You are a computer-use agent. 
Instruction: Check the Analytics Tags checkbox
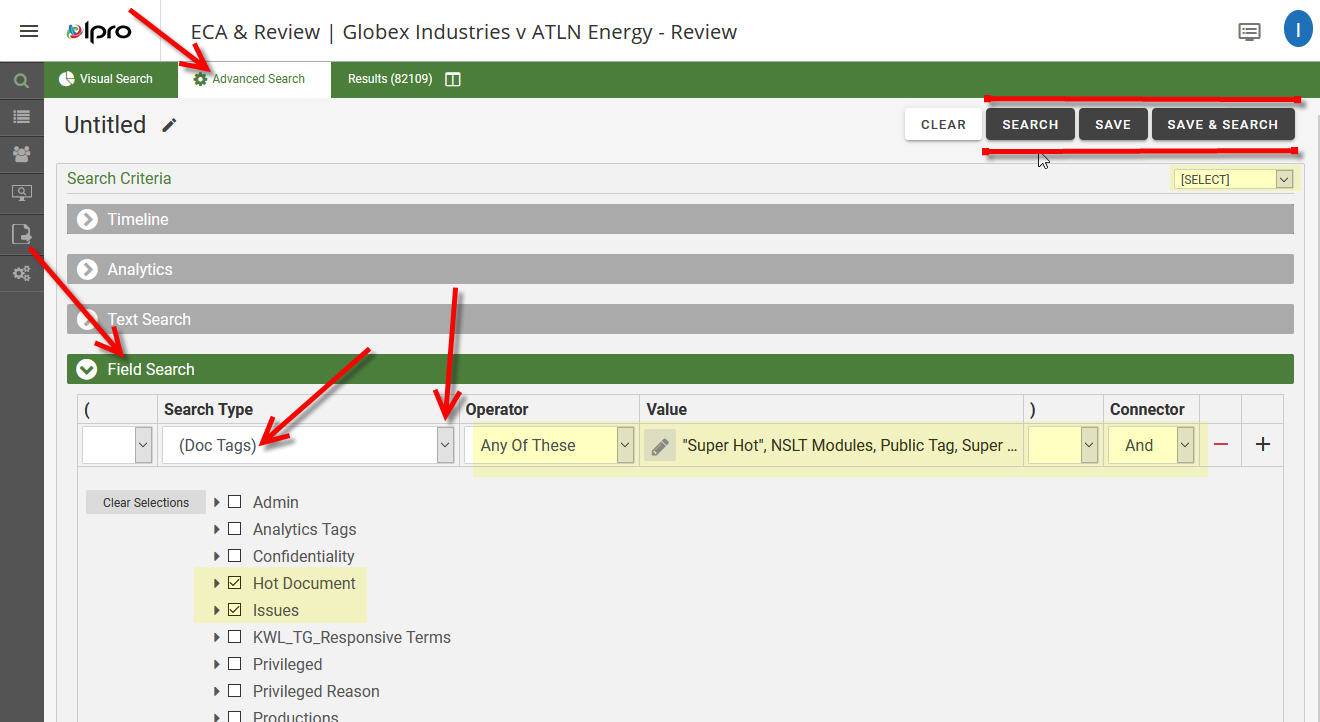point(234,529)
